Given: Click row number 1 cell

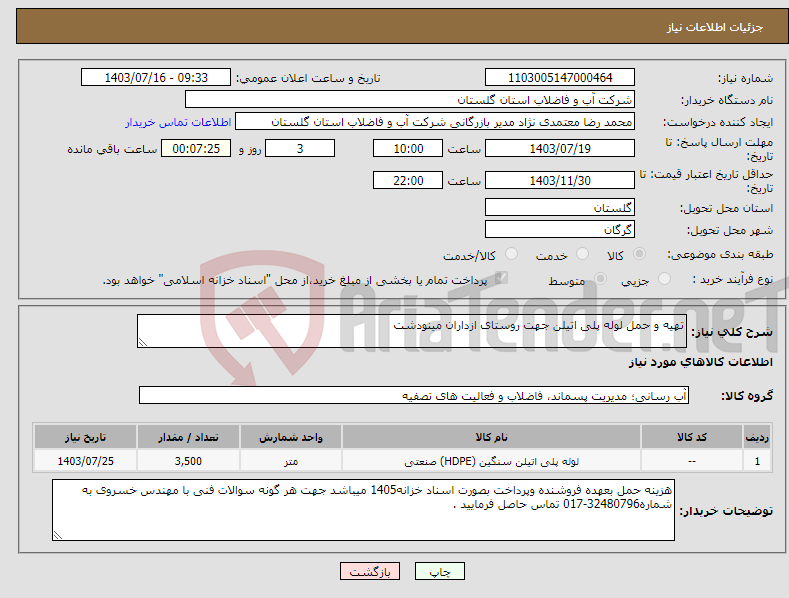Looking at the screenshot, I should coord(757,461).
